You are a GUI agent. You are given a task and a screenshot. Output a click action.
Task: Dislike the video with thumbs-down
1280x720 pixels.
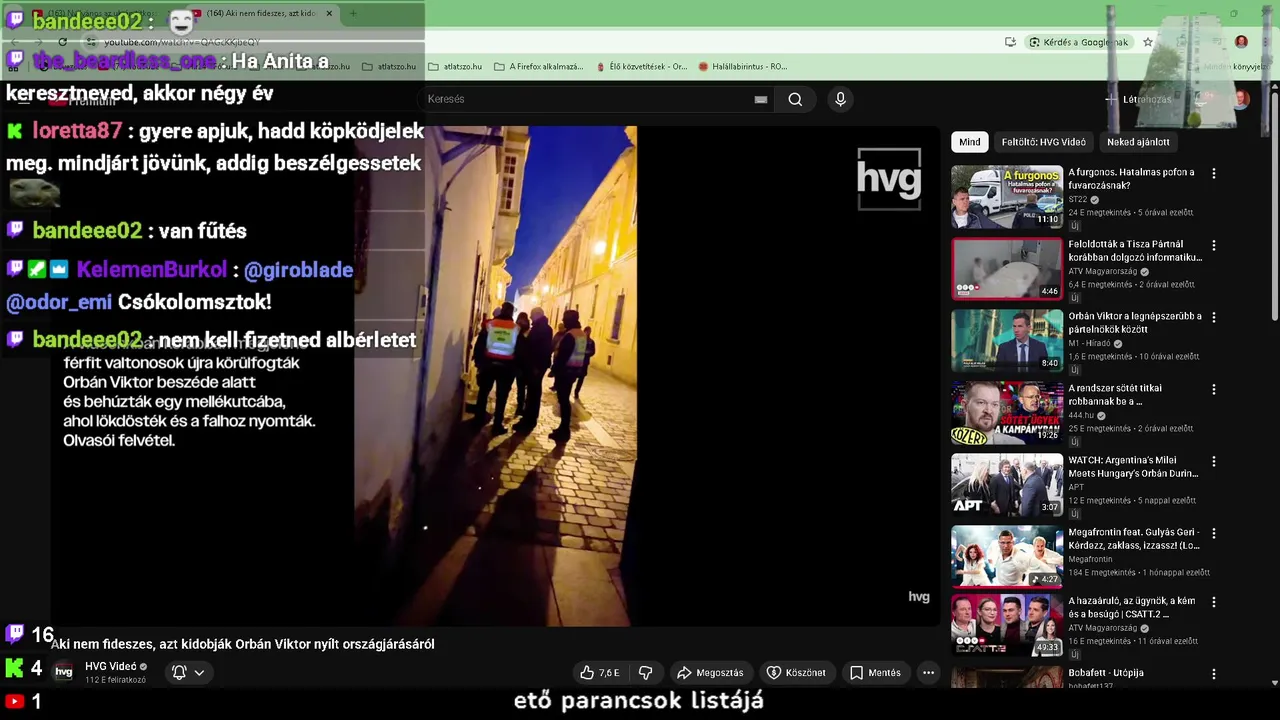click(646, 673)
